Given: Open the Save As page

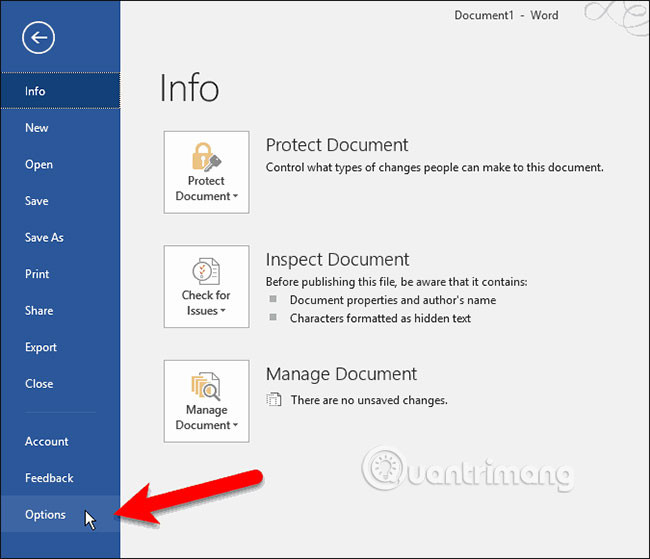Looking at the screenshot, I should (x=44, y=238).
